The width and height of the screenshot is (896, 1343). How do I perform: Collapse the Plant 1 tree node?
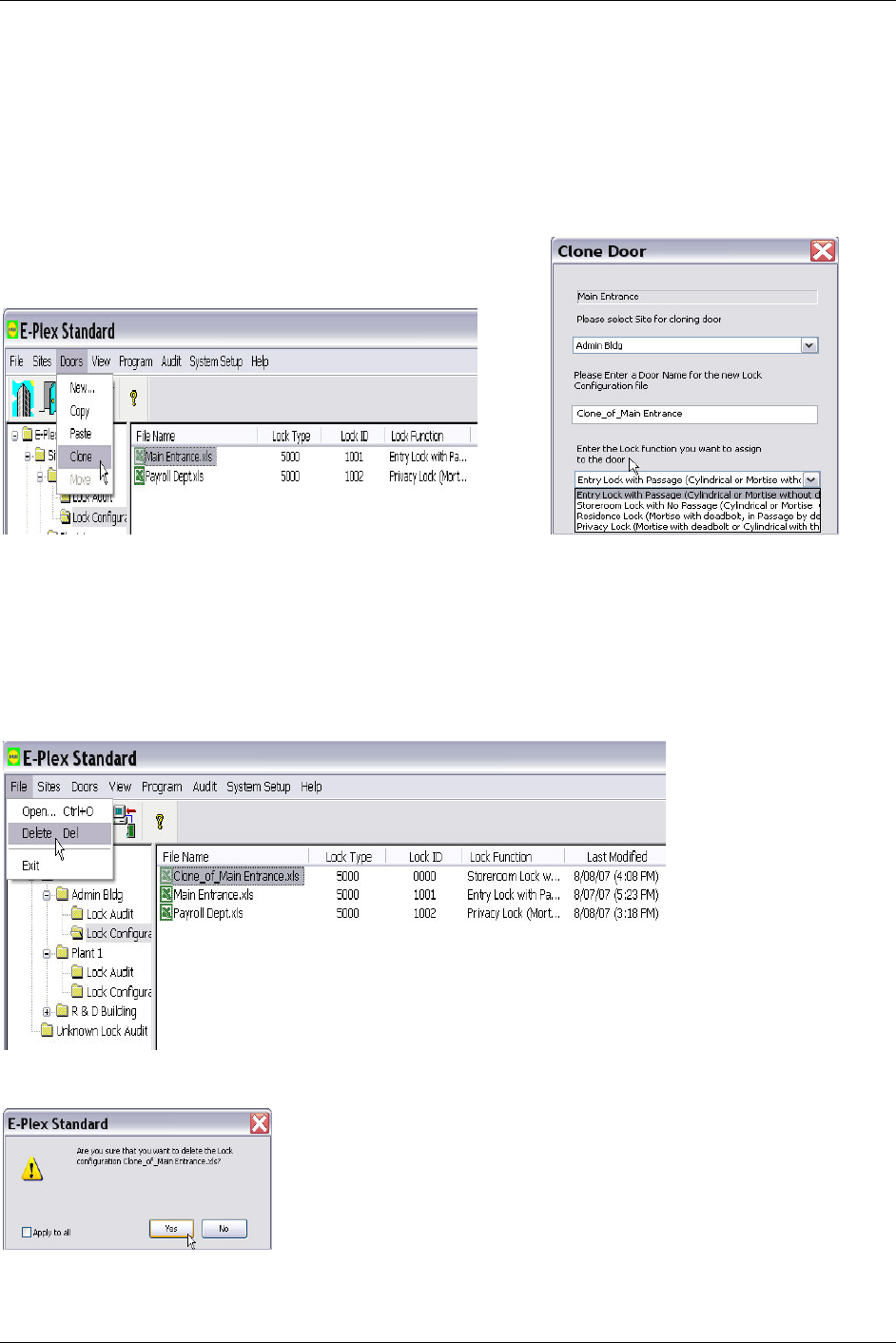click(x=47, y=953)
